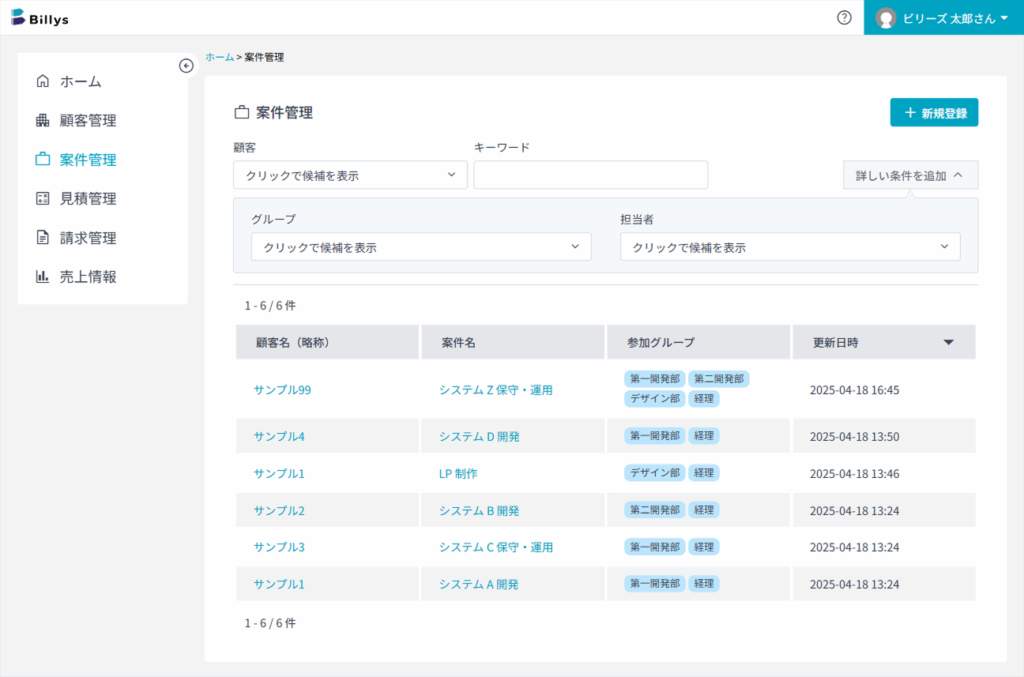Click the 売上情報 bar chart icon
The image size is (1024, 677).
(x=42, y=277)
